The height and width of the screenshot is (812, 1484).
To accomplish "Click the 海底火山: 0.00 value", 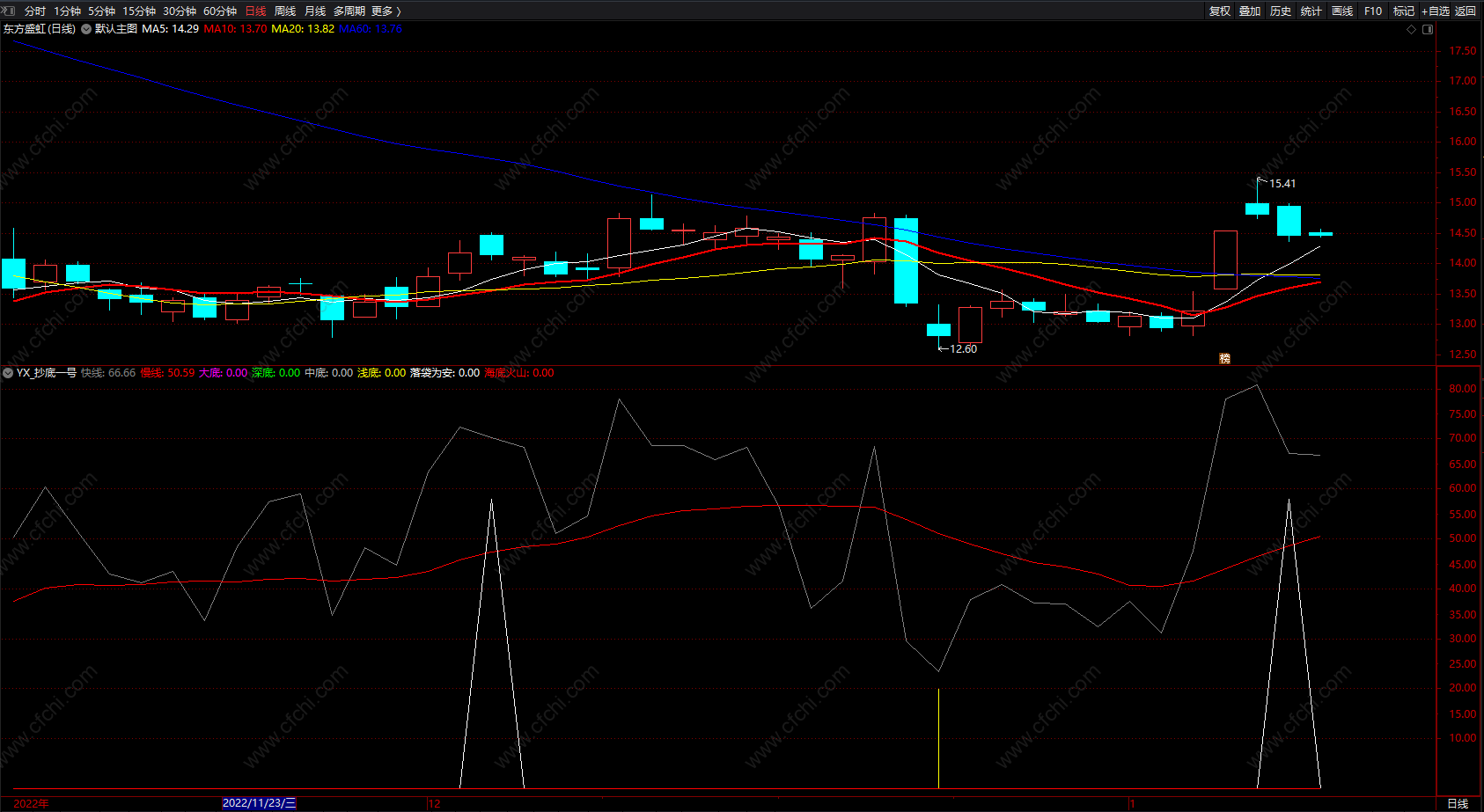I will click(519, 373).
